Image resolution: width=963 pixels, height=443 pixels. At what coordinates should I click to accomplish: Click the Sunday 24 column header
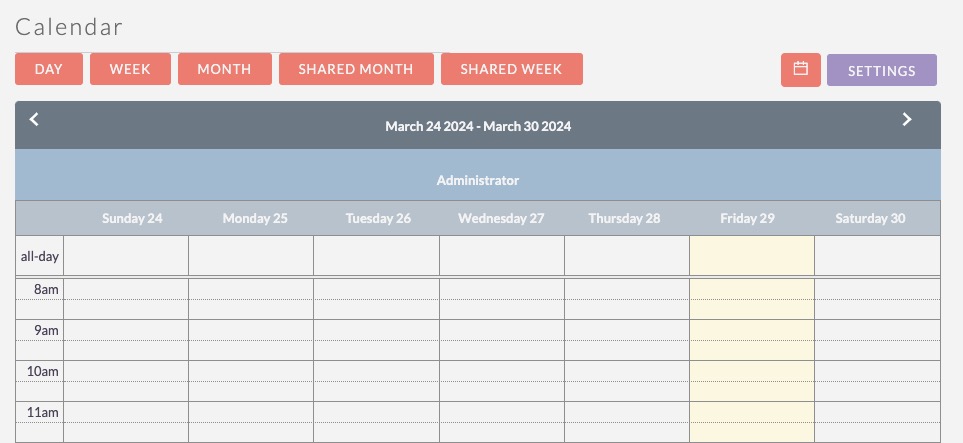[x=132, y=218]
